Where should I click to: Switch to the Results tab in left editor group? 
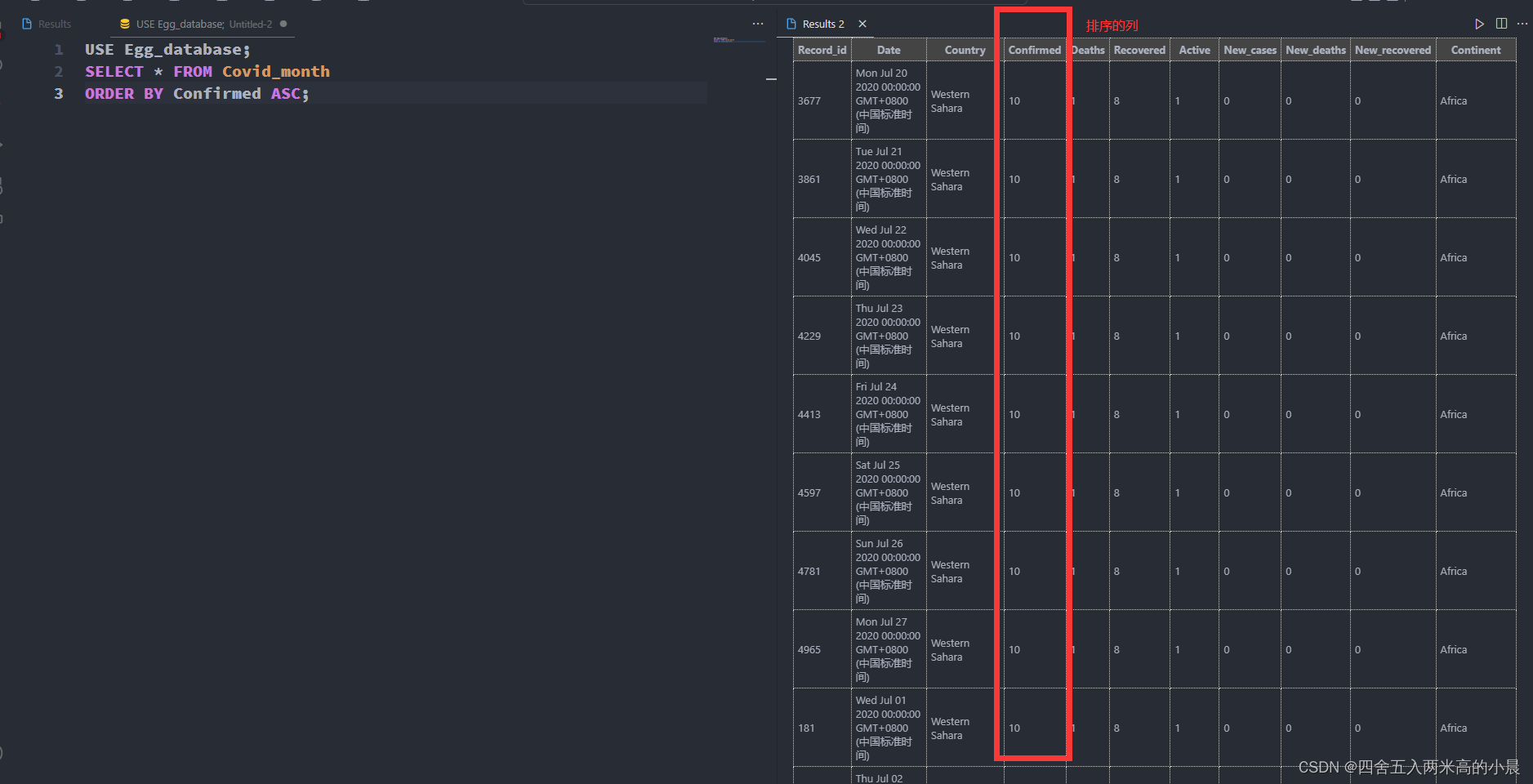(x=47, y=24)
